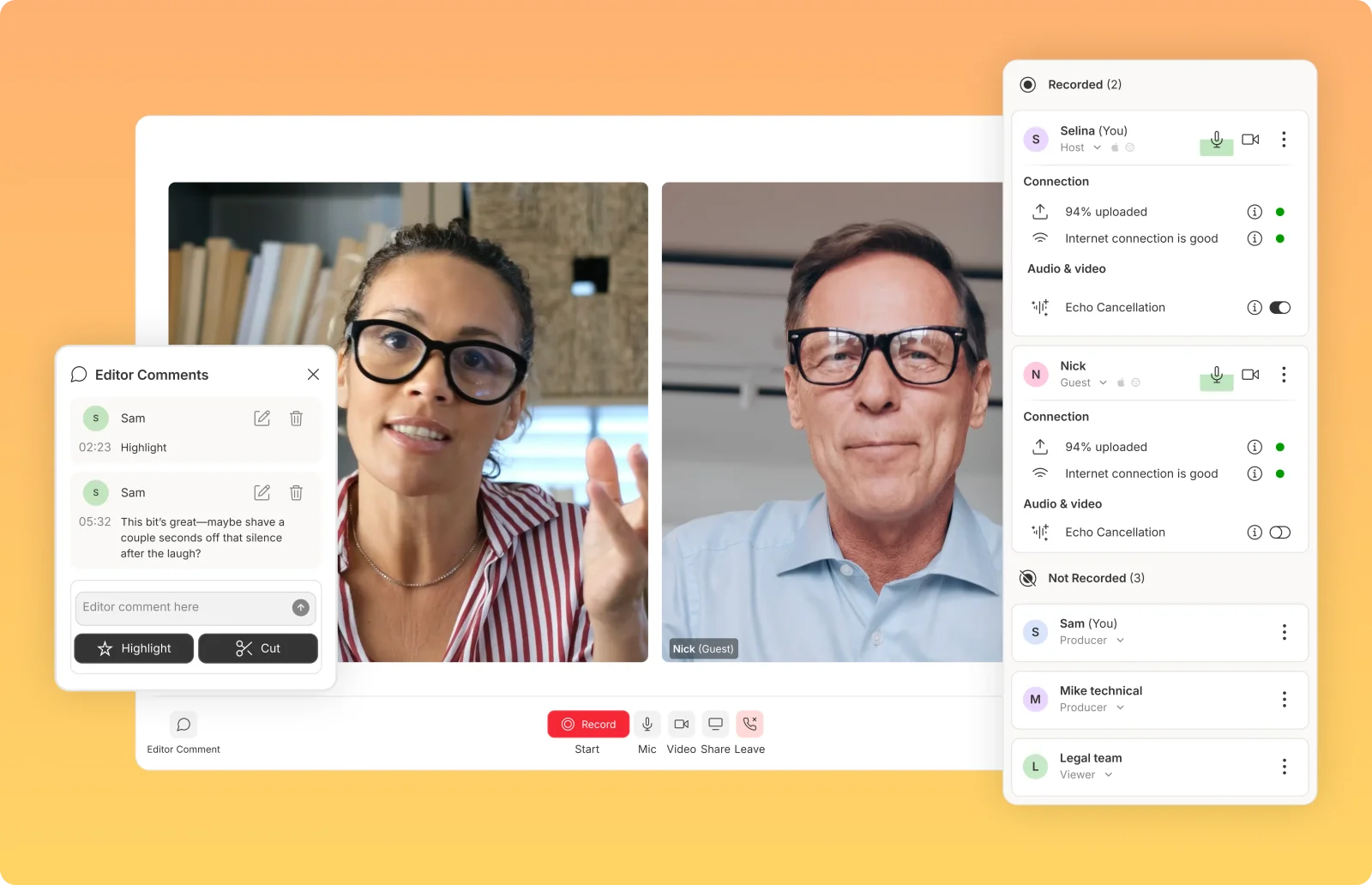Click the Cut button
1372x885 pixels.
tap(258, 648)
